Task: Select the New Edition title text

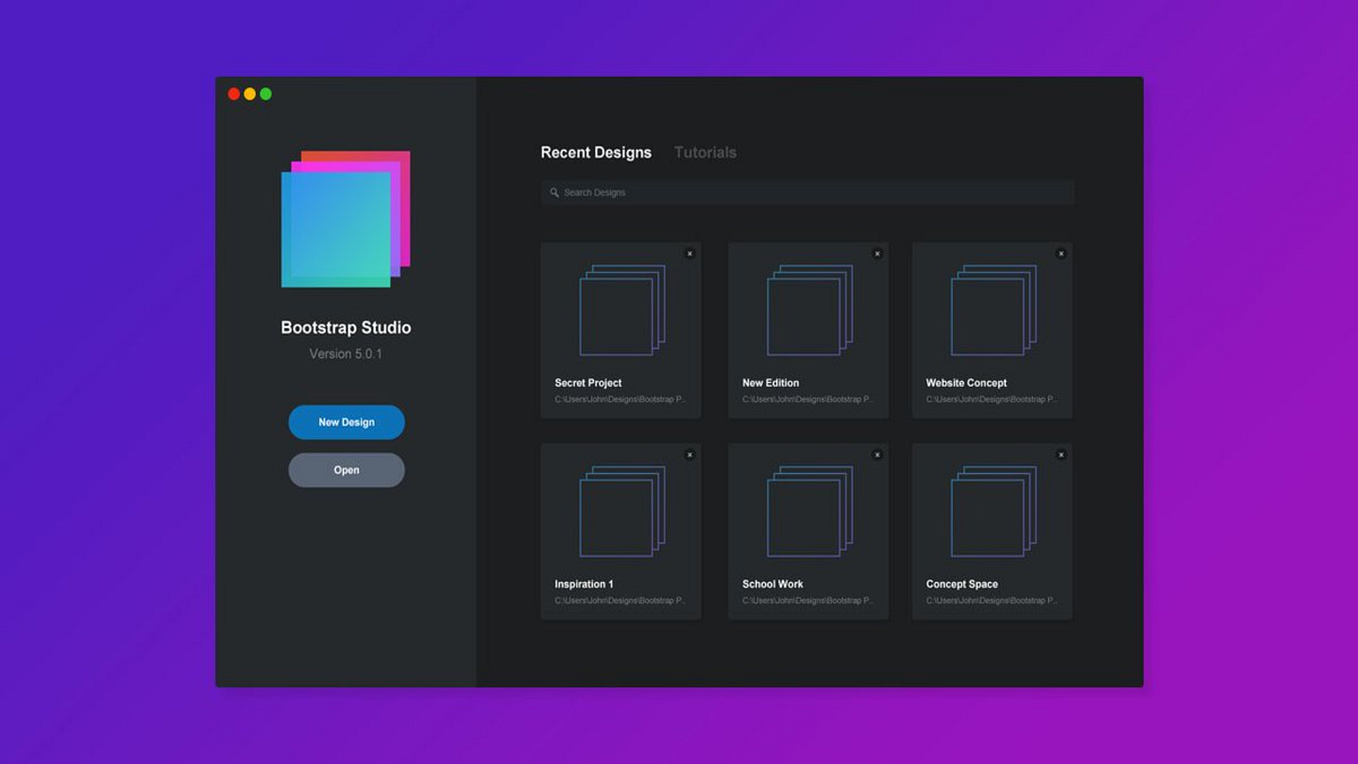Action: click(x=771, y=383)
